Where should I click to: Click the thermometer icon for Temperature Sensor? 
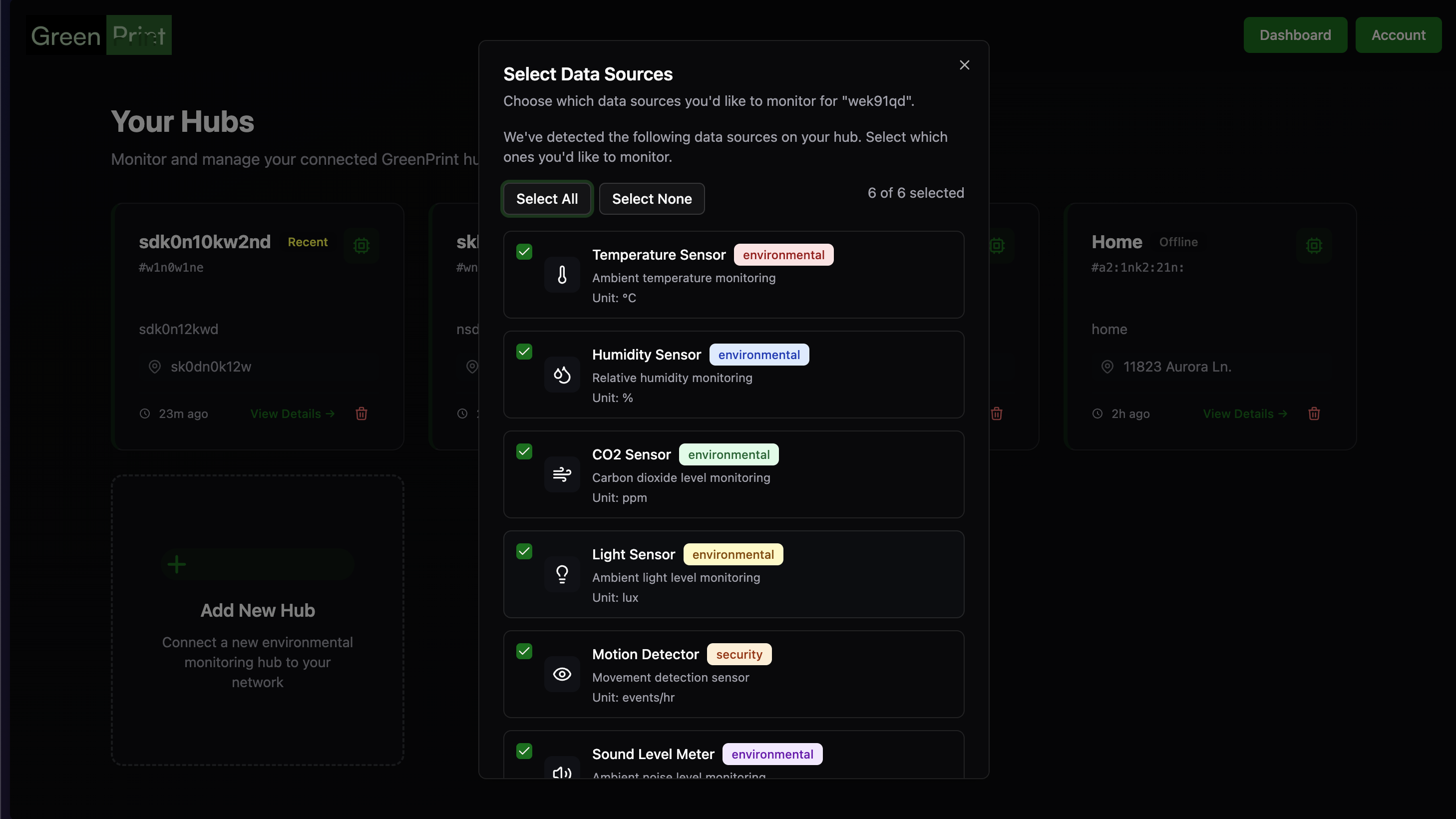click(562, 275)
